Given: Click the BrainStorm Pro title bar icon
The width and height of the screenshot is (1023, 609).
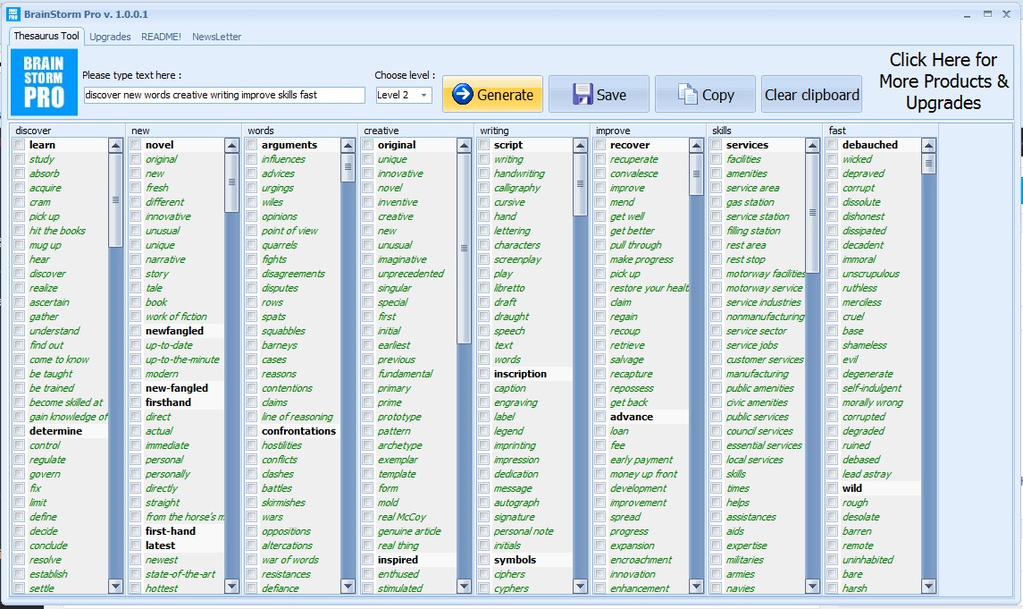Looking at the screenshot, I should coord(13,14).
